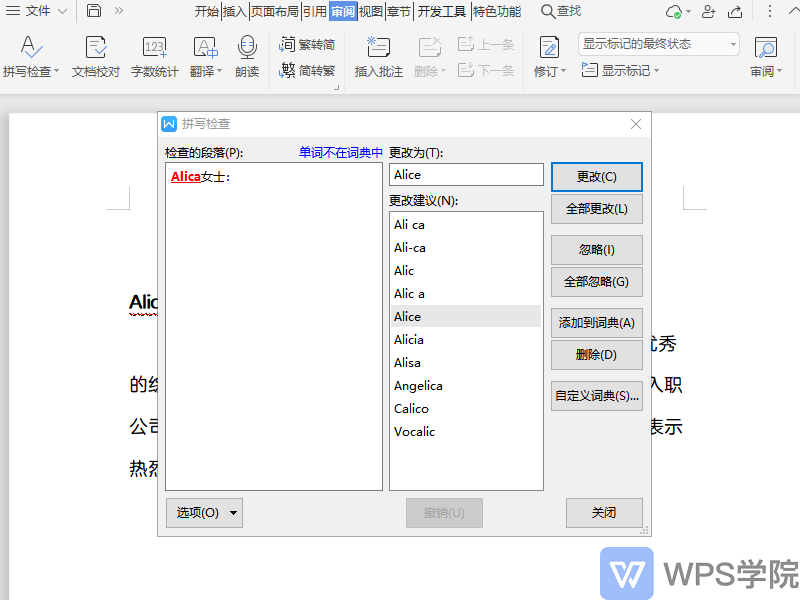
Task: Convert traditional to simplified (繁转简)
Action: click(308, 45)
